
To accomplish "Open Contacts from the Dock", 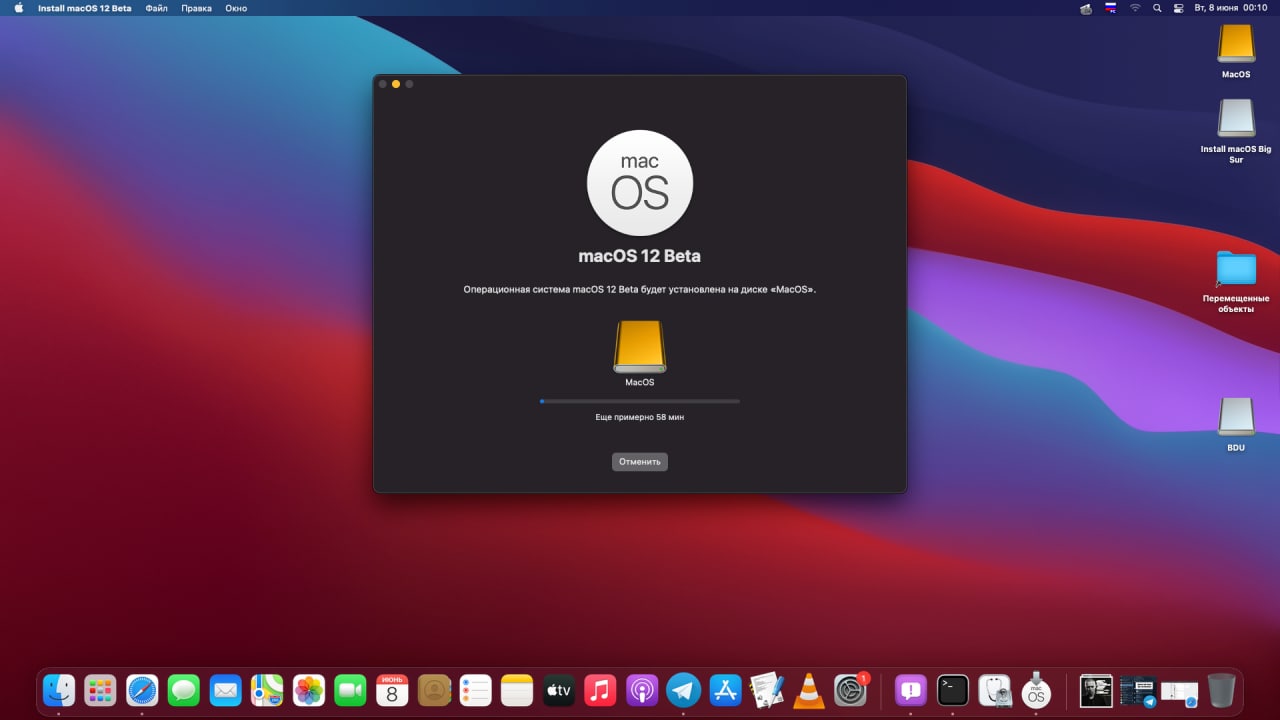I will (434, 690).
